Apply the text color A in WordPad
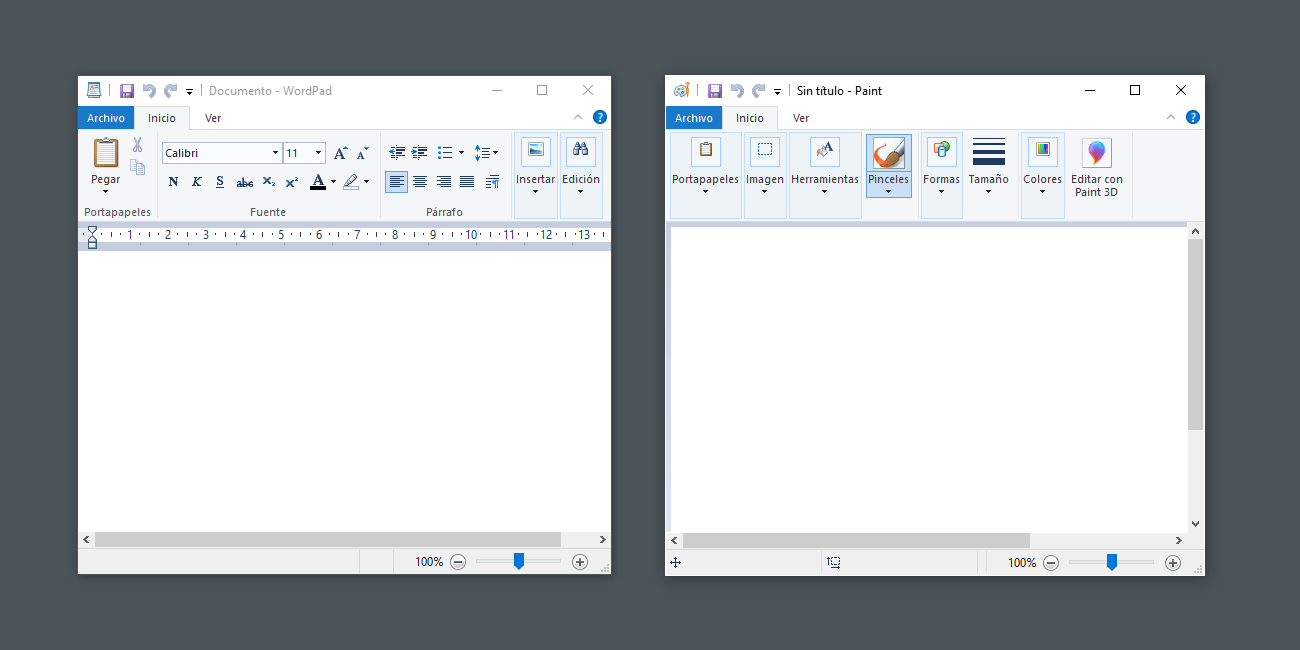 point(318,182)
